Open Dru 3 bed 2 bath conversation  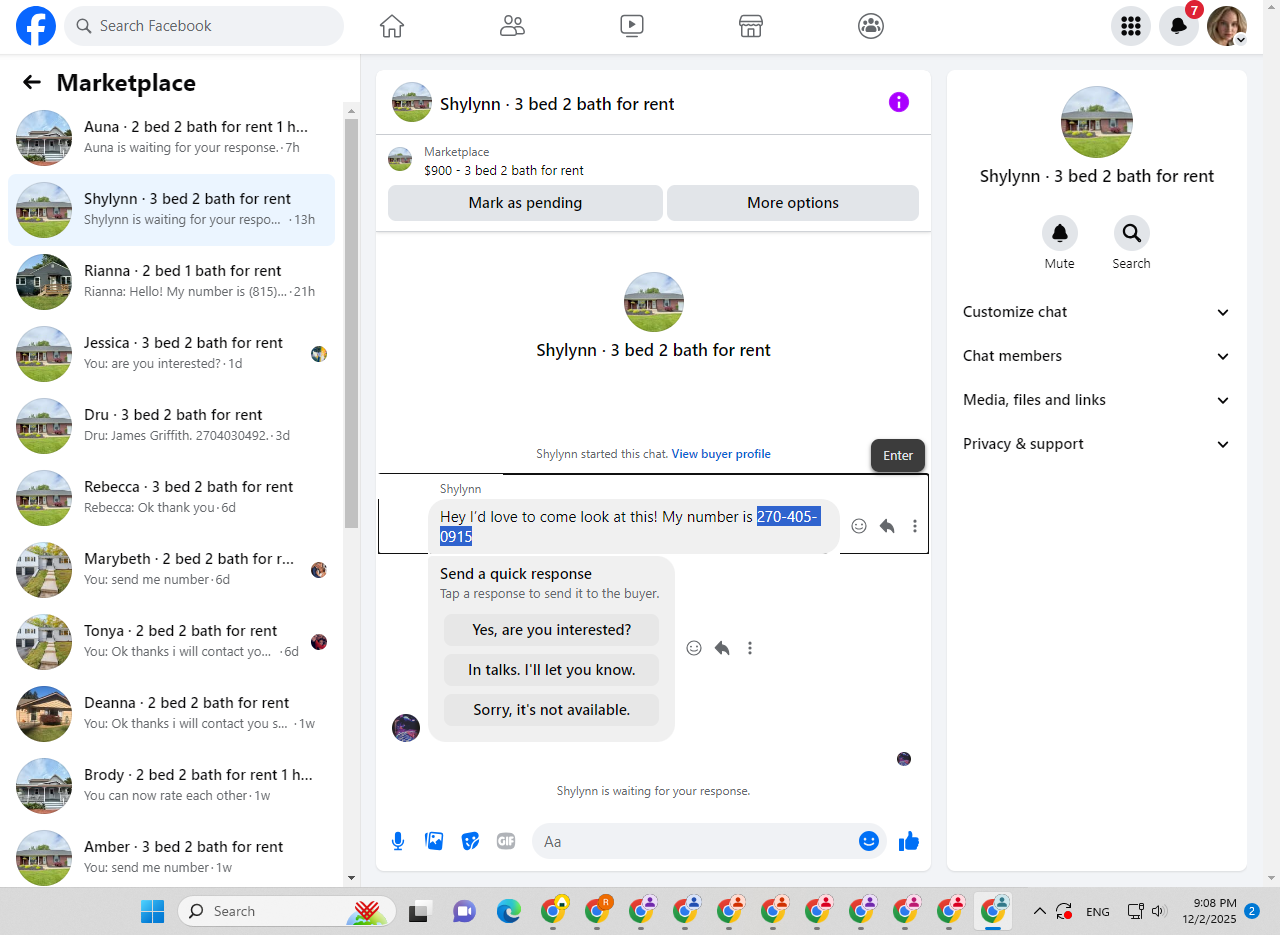coord(172,426)
